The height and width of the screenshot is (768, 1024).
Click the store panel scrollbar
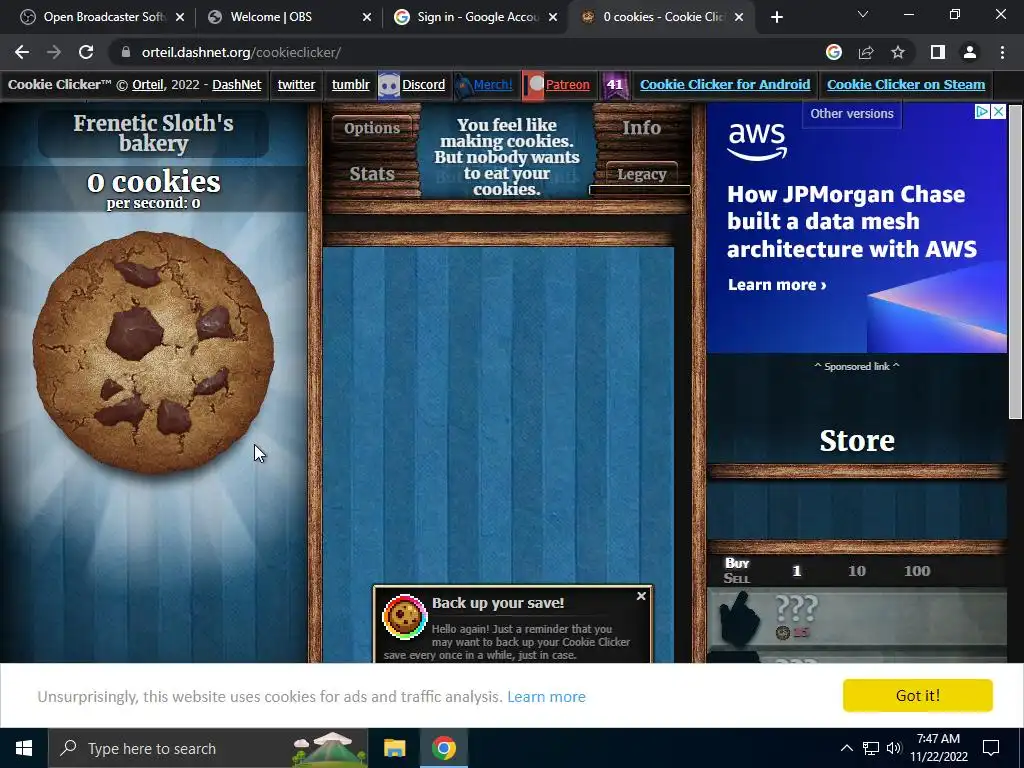point(1015,261)
